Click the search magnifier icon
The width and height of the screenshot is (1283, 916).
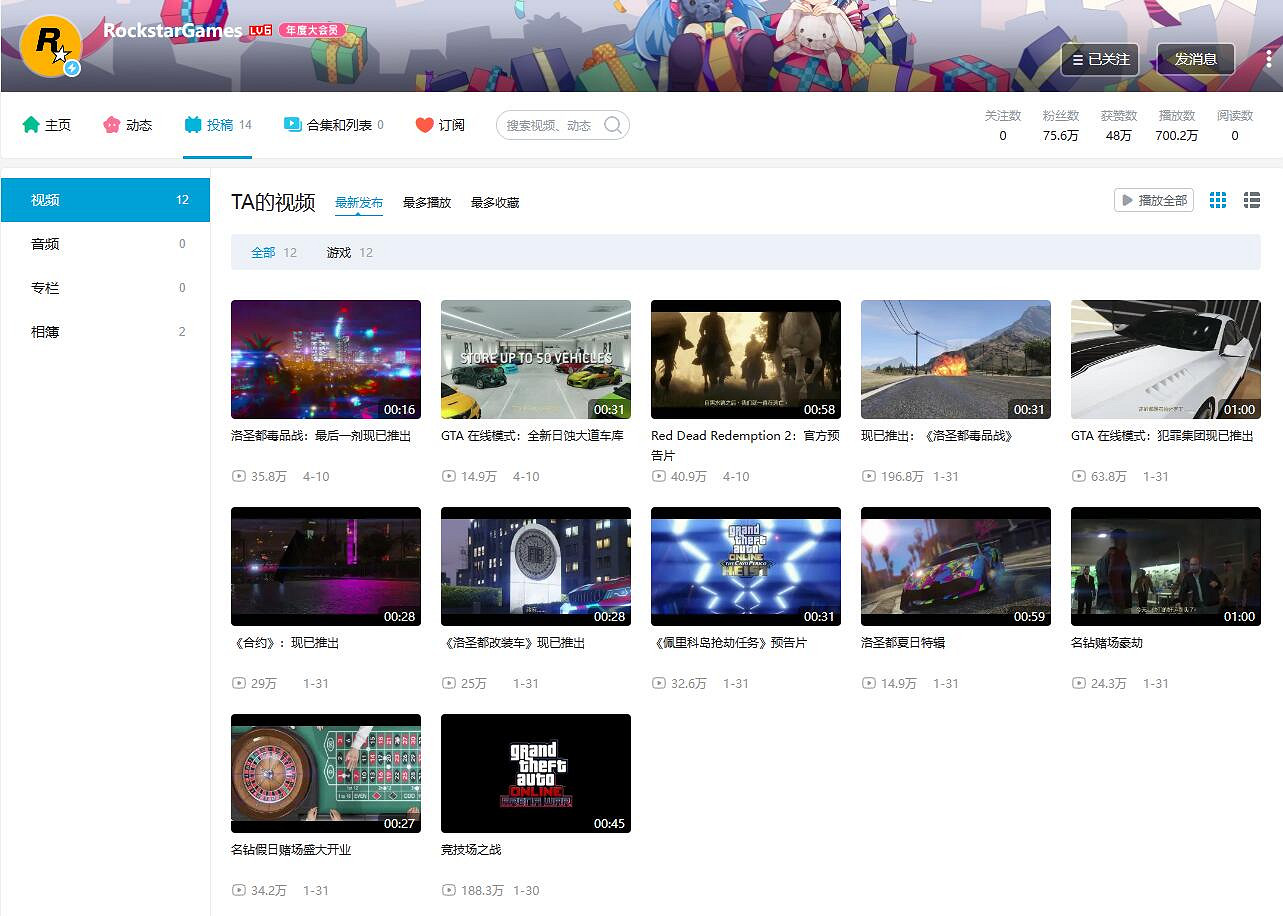tap(611, 124)
